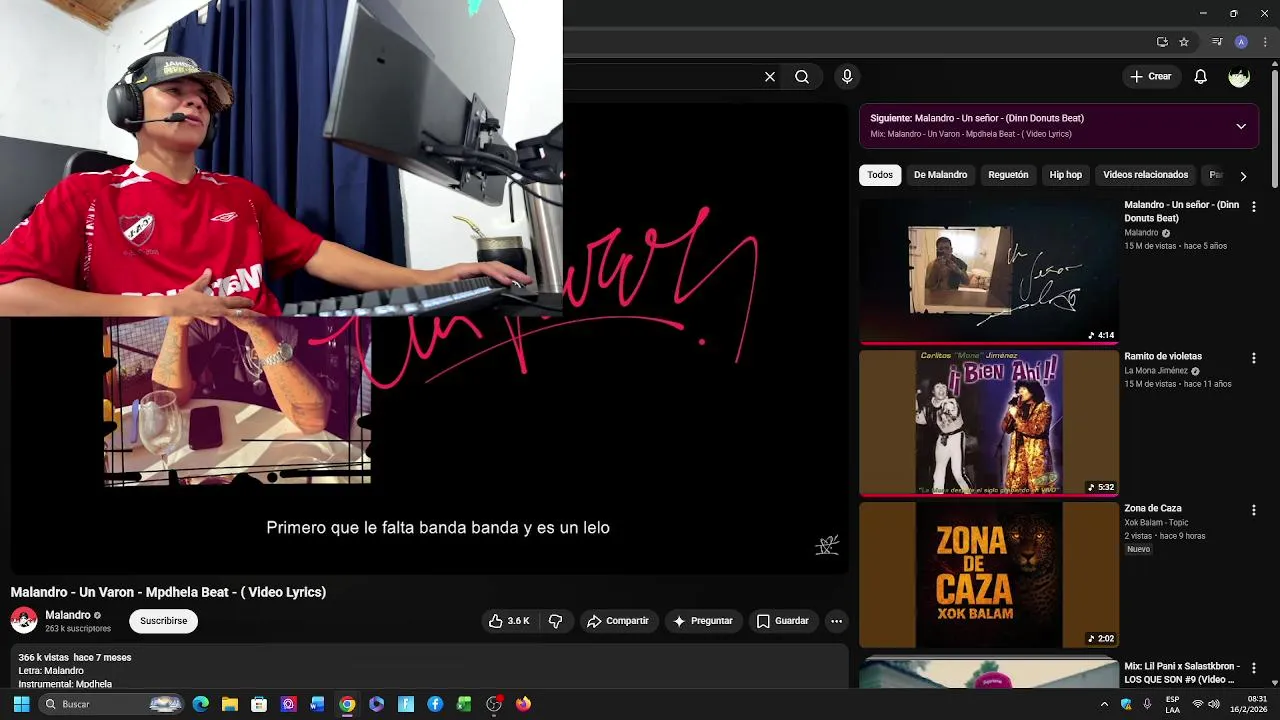Image resolution: width=1280 pixels, height=720 pixels.
Task: Select the Hip hop filter chip
Action: [x=1065, y=175]
